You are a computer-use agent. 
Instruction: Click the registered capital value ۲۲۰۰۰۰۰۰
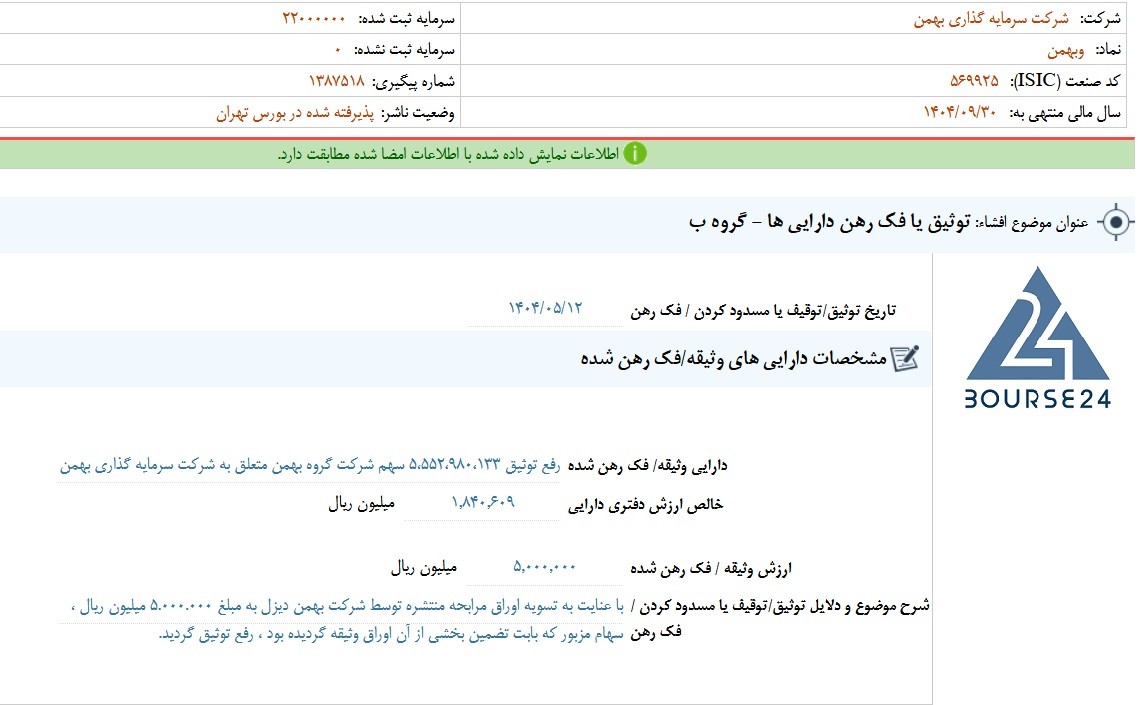(x=313, y=18)
